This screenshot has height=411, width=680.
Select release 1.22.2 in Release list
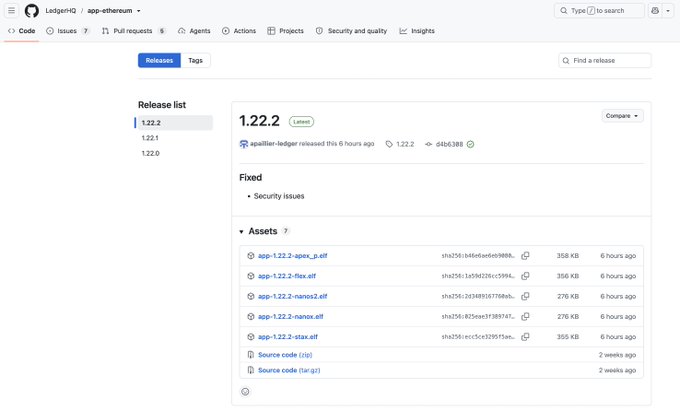point(174,123)
